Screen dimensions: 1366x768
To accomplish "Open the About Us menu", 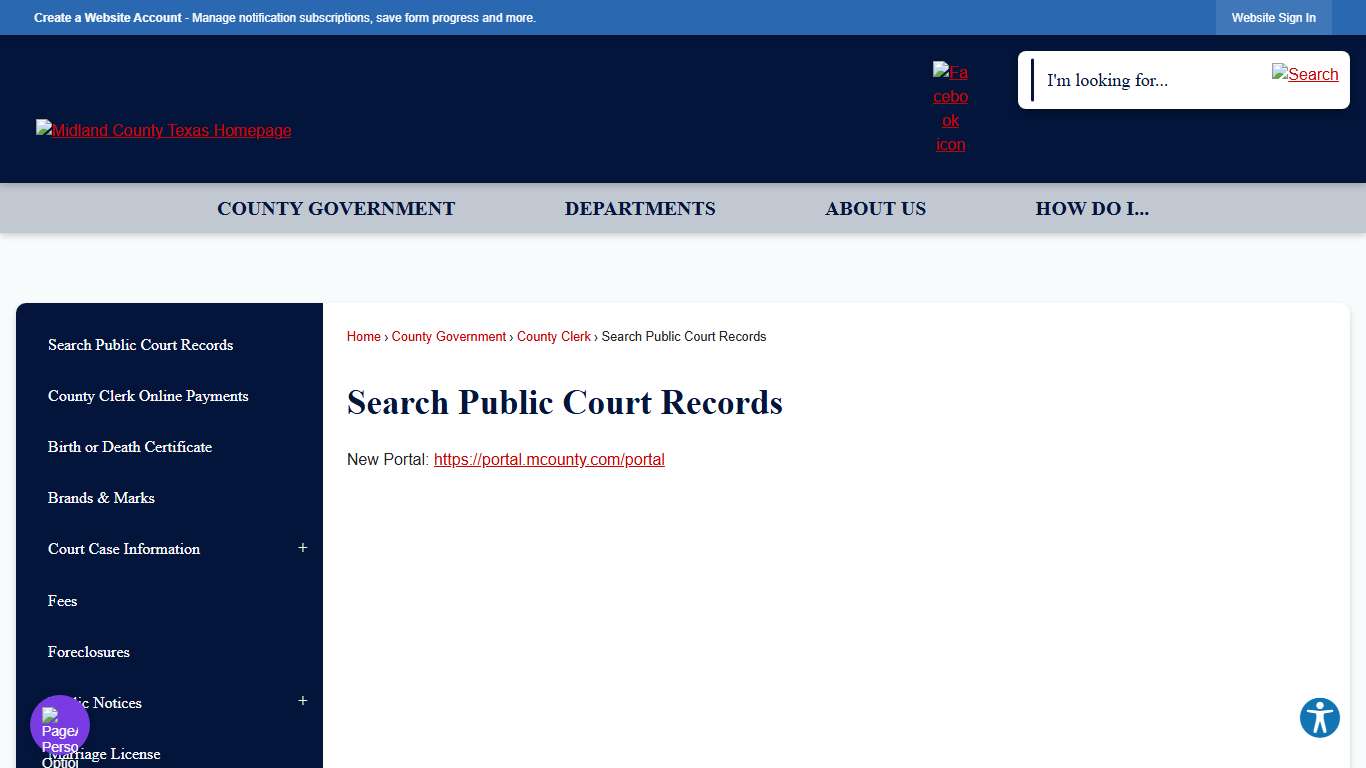I will point(875,208).
